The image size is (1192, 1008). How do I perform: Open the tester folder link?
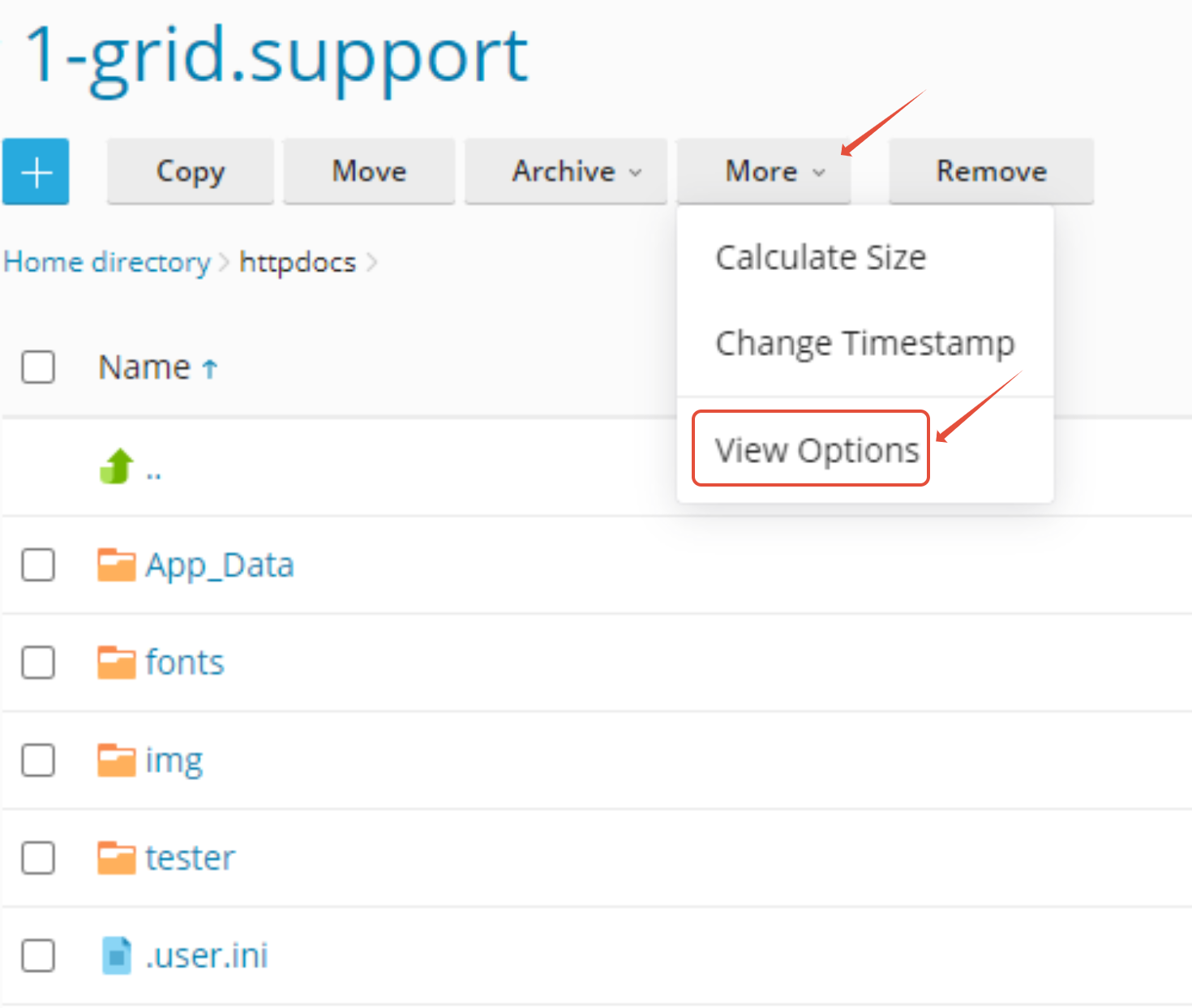(x=191, y=858)
